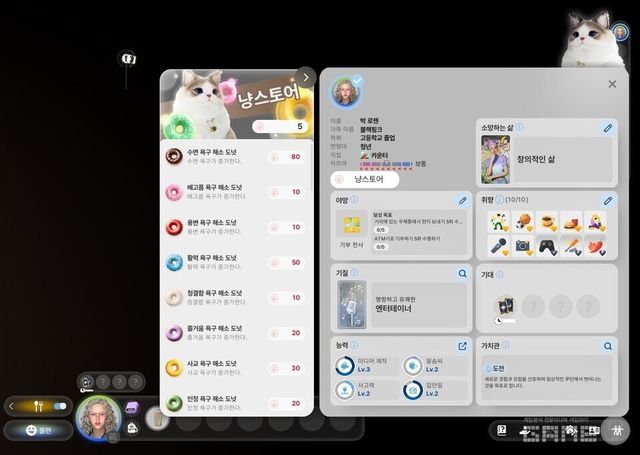This screenshot has height=455, width=640.
Task: Select the 활력 욕구 해소 도넛 item
Action: tap(235, 262)
